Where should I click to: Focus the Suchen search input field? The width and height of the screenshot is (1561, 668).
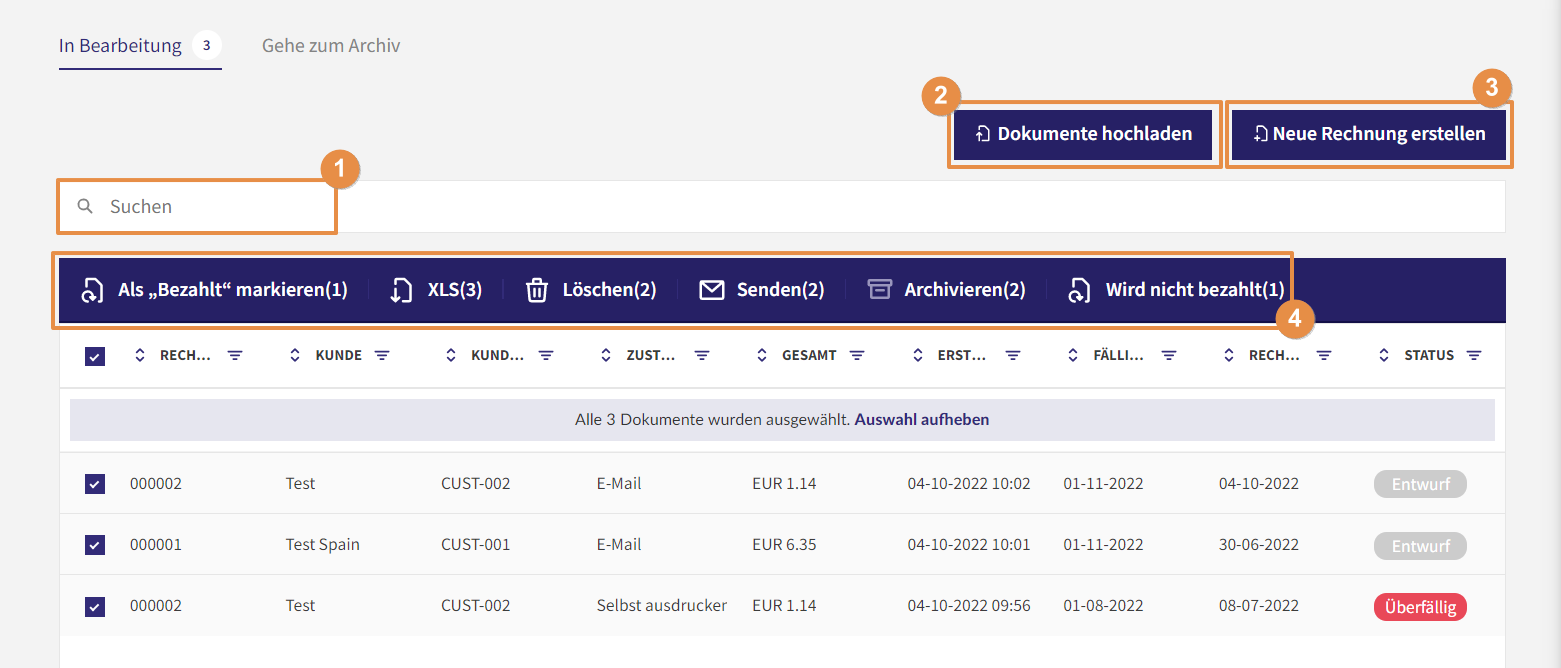pos(782,207)
